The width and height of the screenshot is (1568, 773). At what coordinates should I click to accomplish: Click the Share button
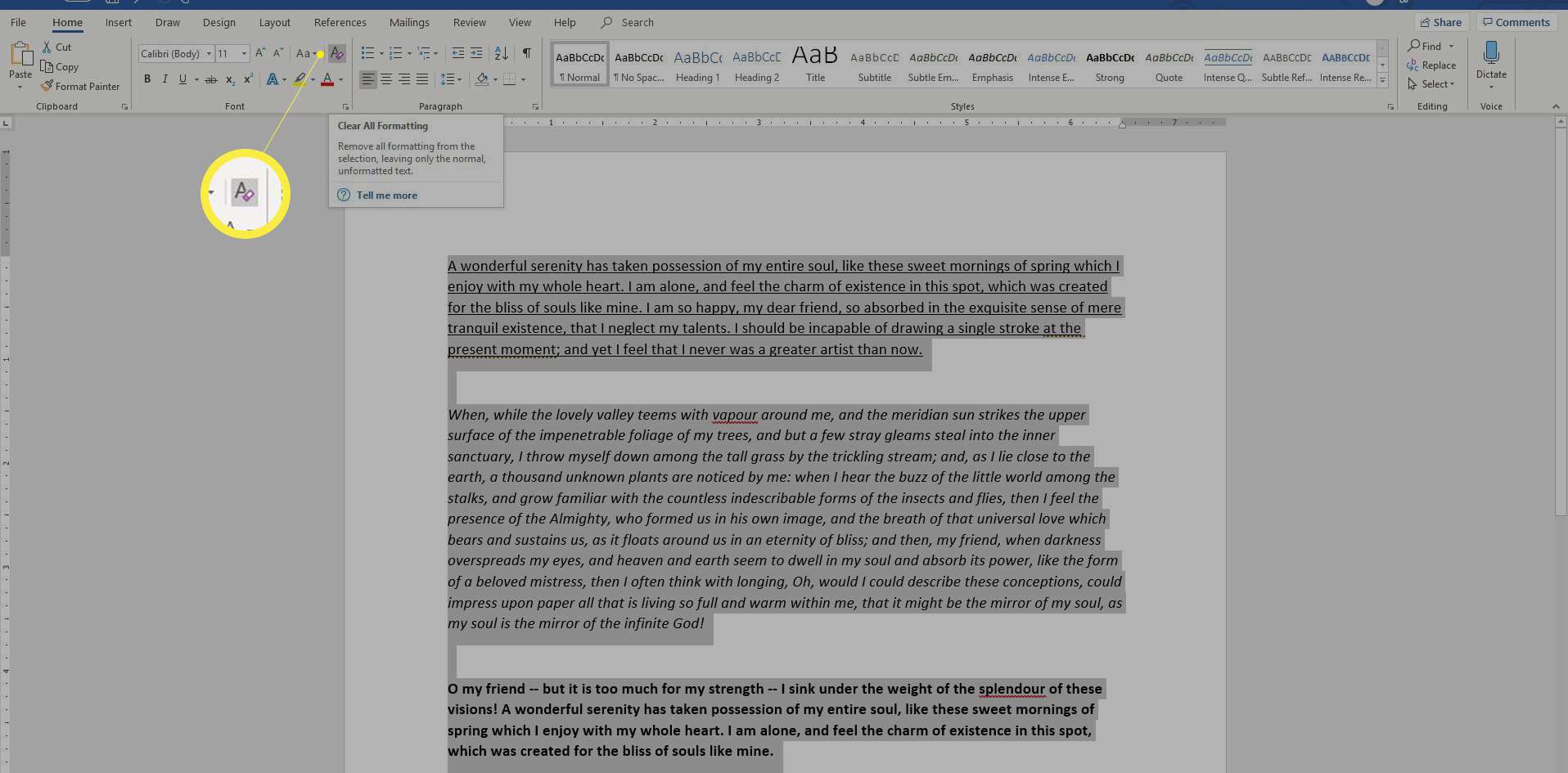tap(1441, 22)
